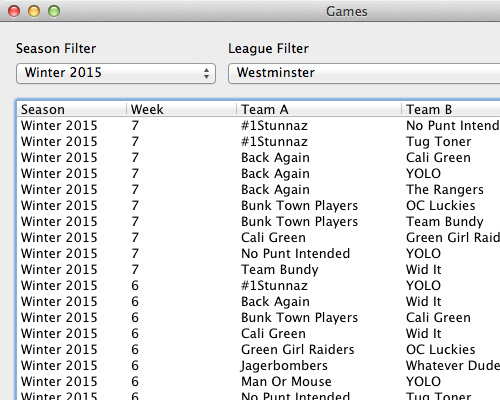Click the stepper arrows on Season Filter popup
Image resolution: width=500 pixels, height=400 pixels.
(207, 73)
